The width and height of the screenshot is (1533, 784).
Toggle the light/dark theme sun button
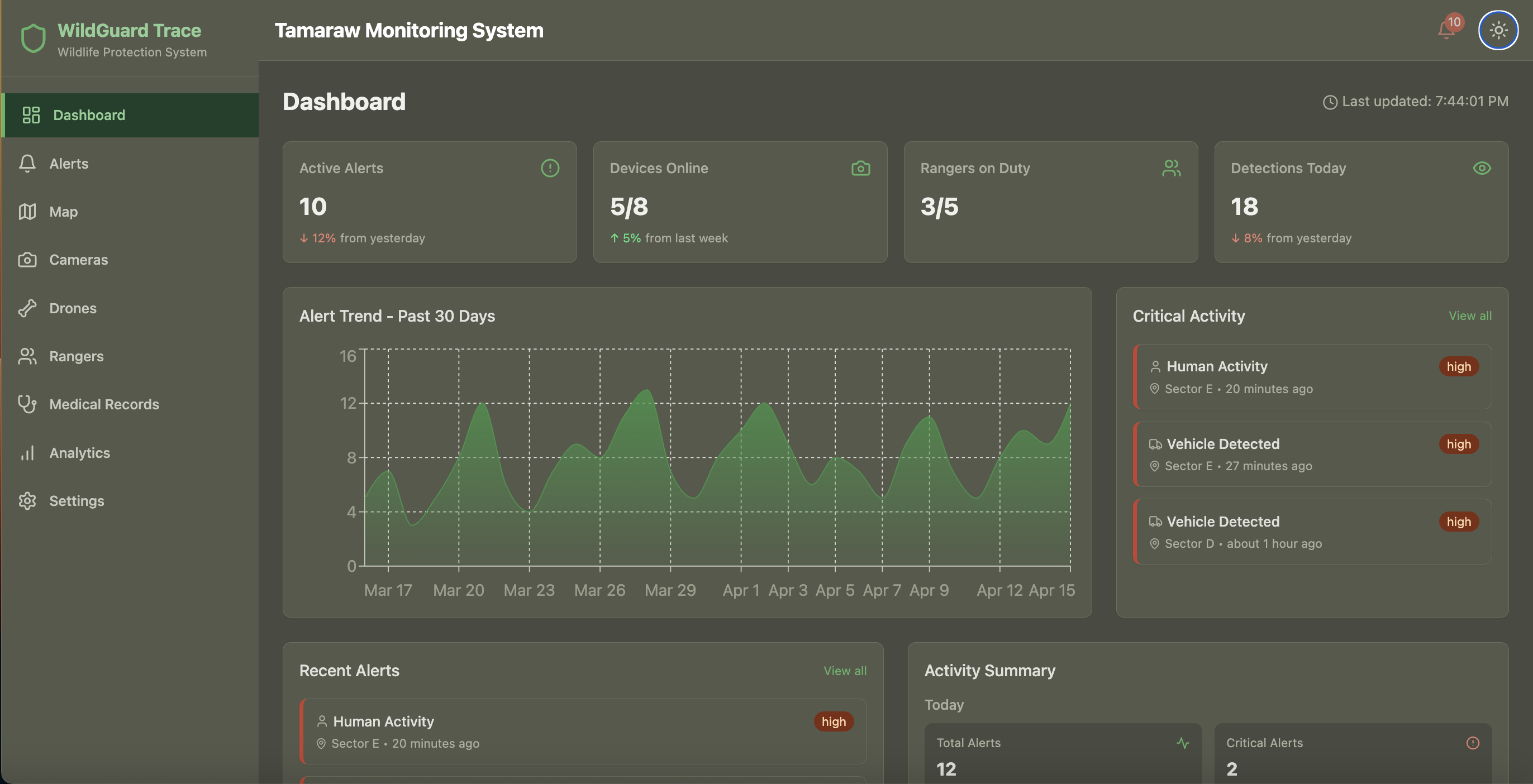(x=1498, y=30)
